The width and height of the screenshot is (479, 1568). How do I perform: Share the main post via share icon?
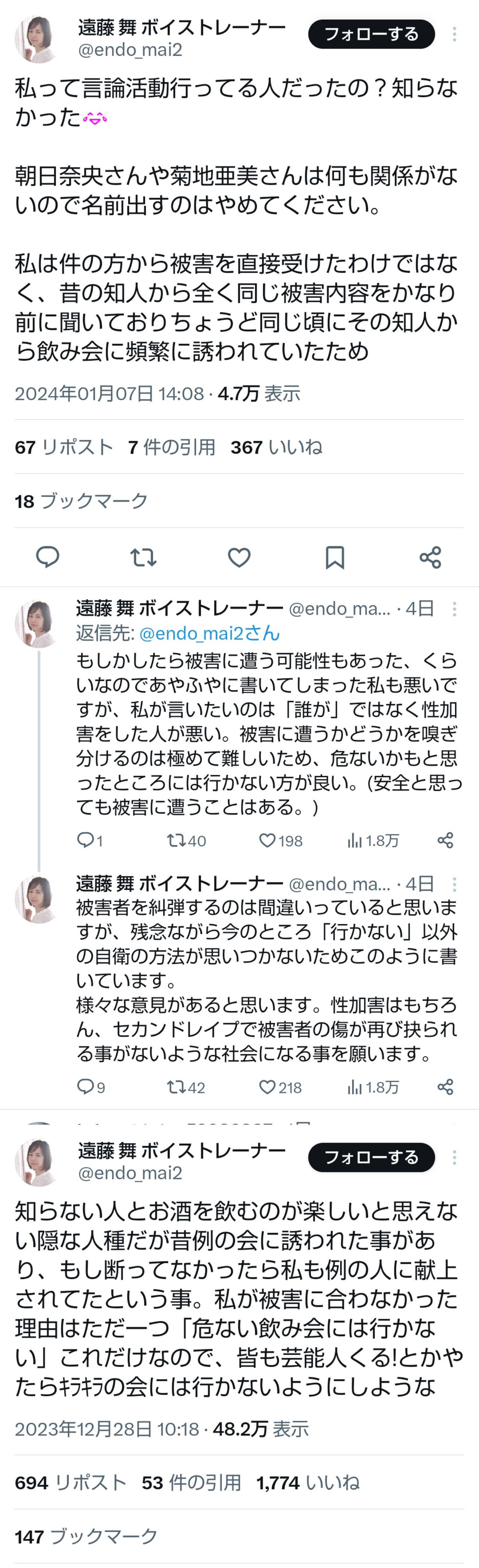[430, 557]
